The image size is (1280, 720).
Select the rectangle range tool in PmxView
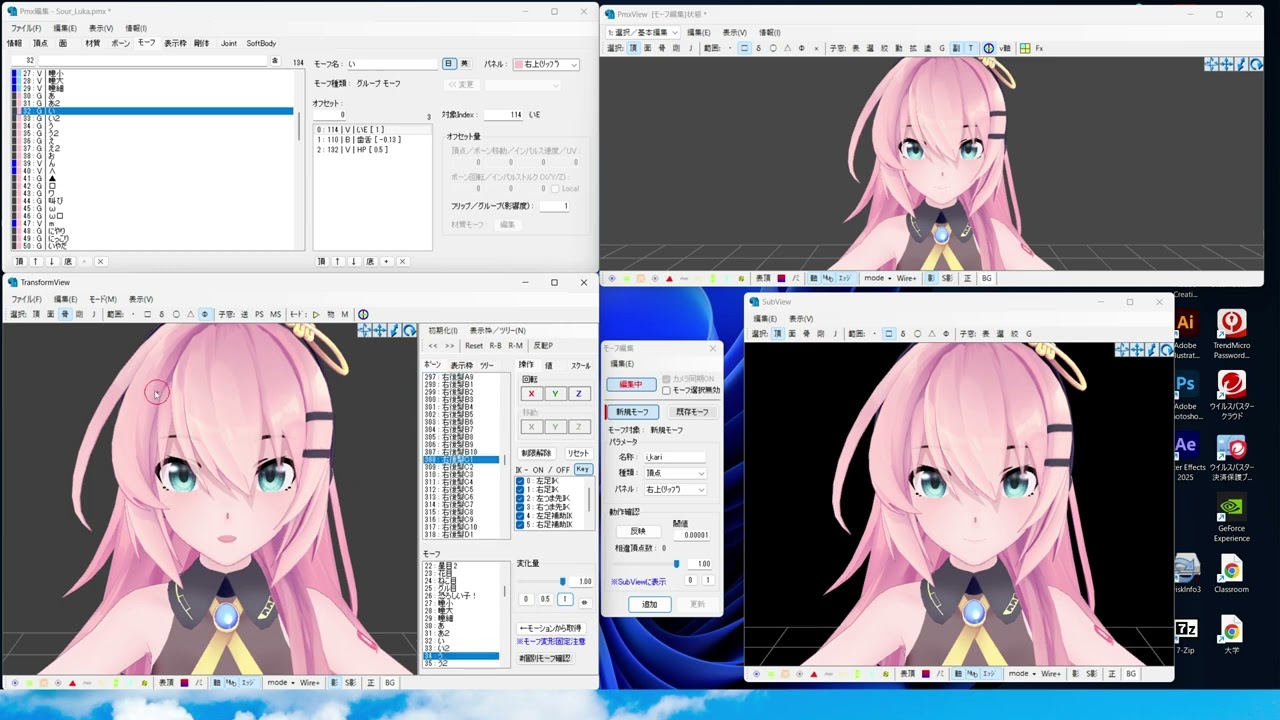tap(744, 48)
